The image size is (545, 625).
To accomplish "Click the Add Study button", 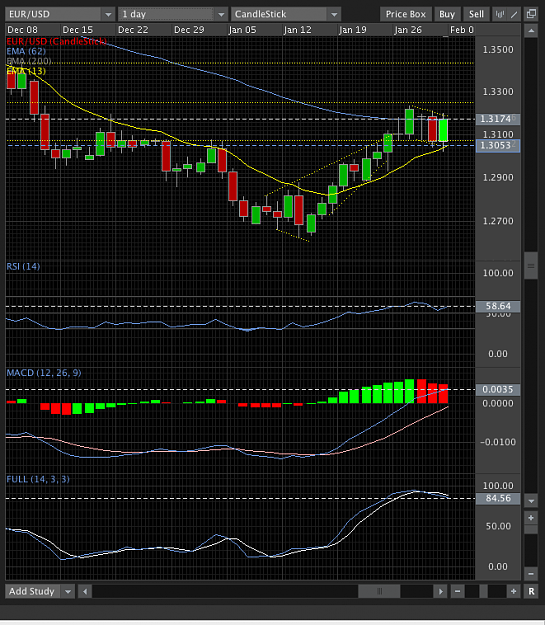I will (32, 591).
